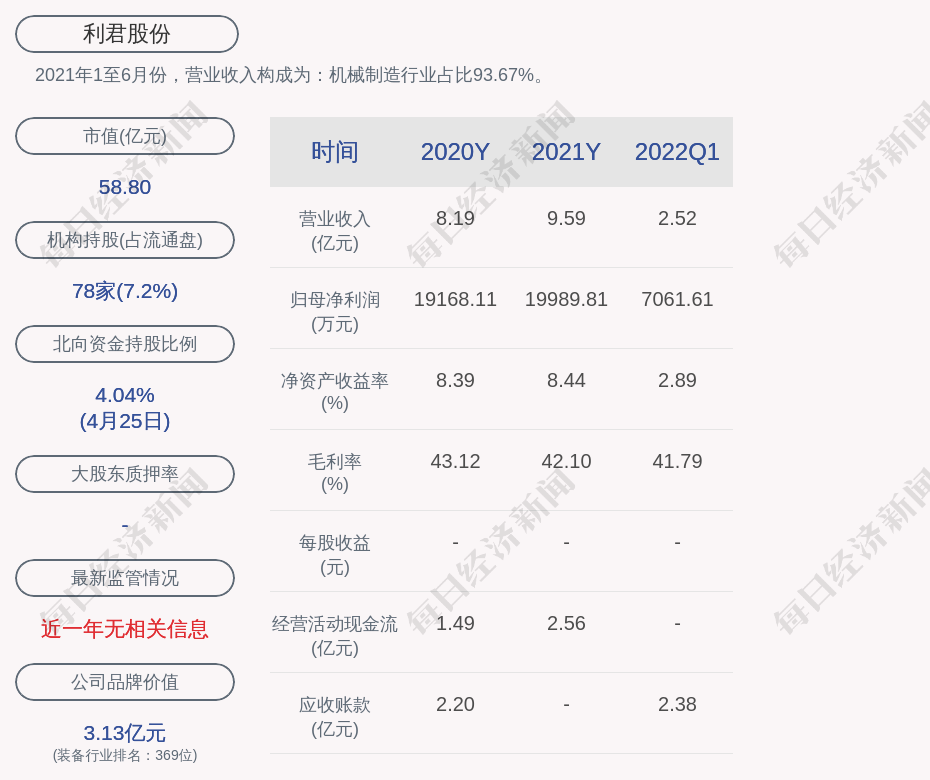
Task: Click the 2021Y revenue value 9.59
Action: 566,218
